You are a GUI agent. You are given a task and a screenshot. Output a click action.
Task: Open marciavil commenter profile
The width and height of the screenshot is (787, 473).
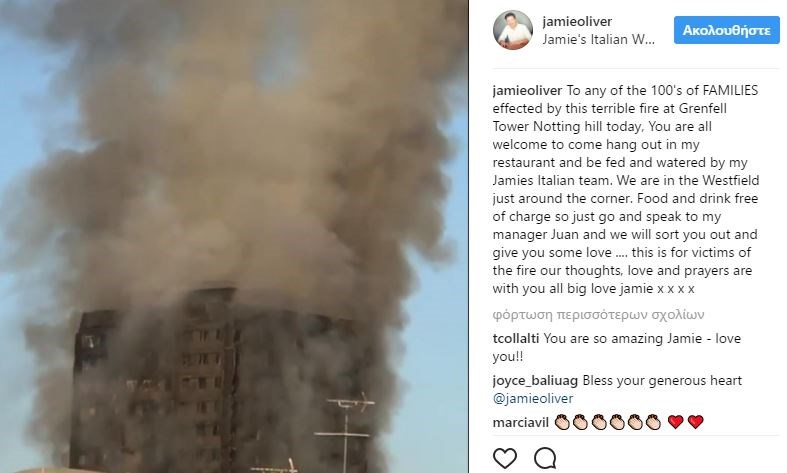[x=520, y=422]
